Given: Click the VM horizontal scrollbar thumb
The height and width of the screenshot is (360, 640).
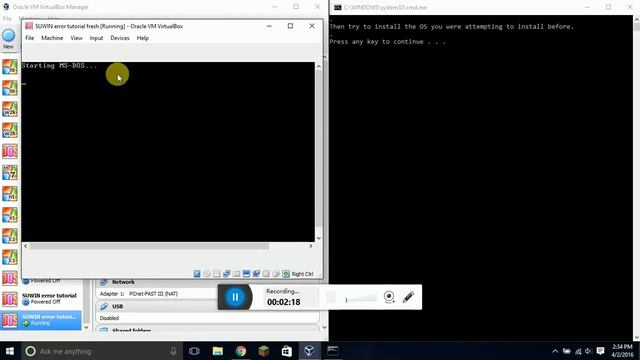Looking at the screenshot, I should (149, 246).
